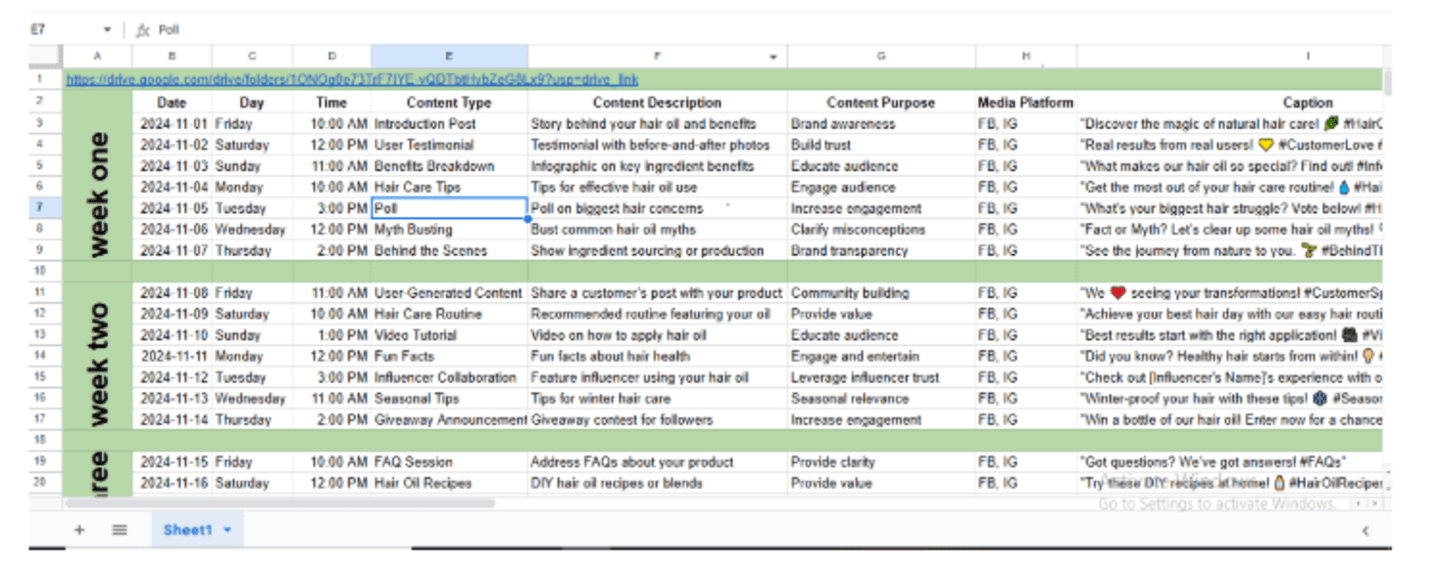Viewport: 1440px width, 577px height.
Task: Add a new sheet with plus icon
Action: [x=79, y=530]
